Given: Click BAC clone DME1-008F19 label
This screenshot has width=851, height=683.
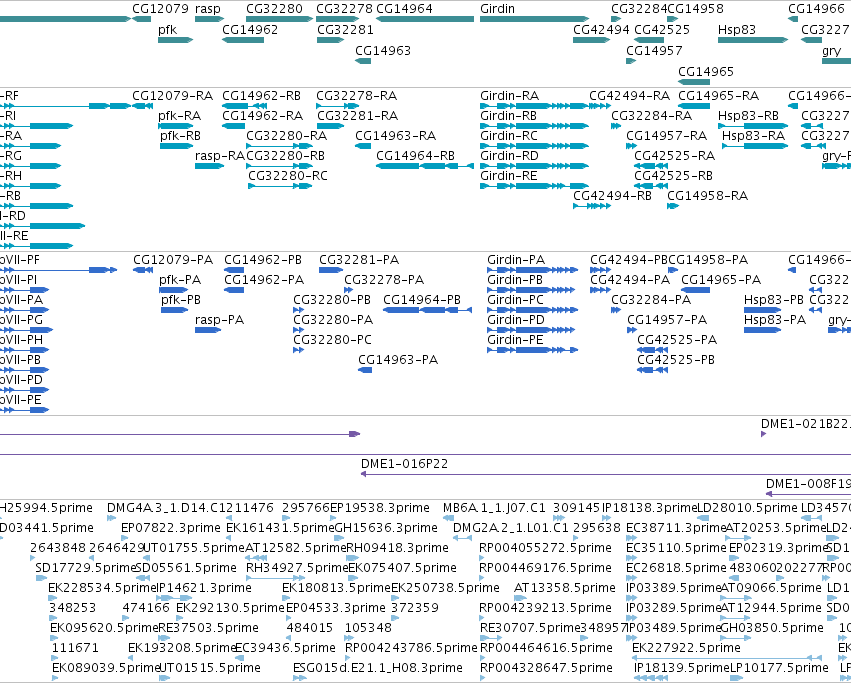Looking at the screenshot, I should pyautogui.click(x=808, y=484).
